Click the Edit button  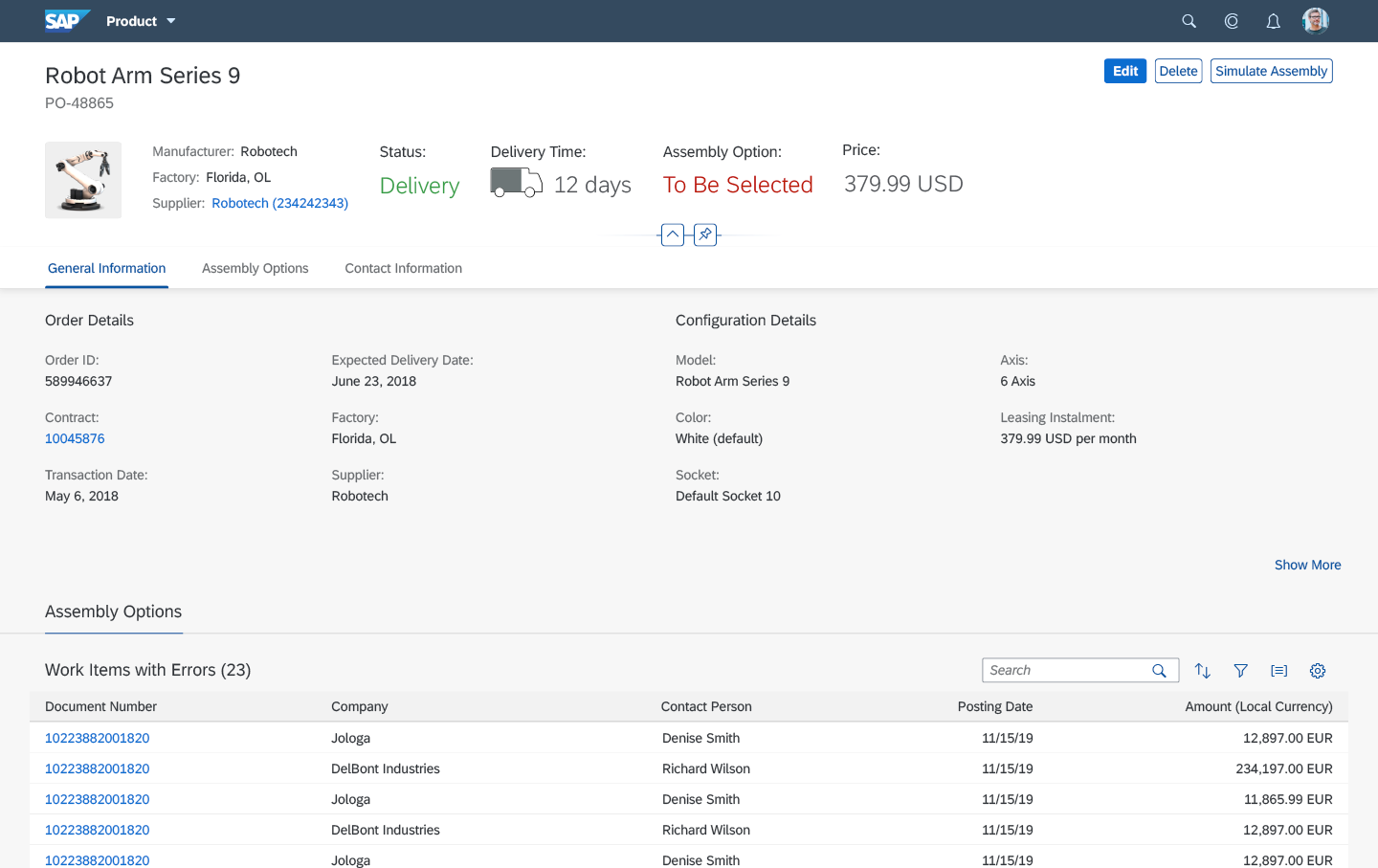pyautogui.click(x=1125, y=71)
